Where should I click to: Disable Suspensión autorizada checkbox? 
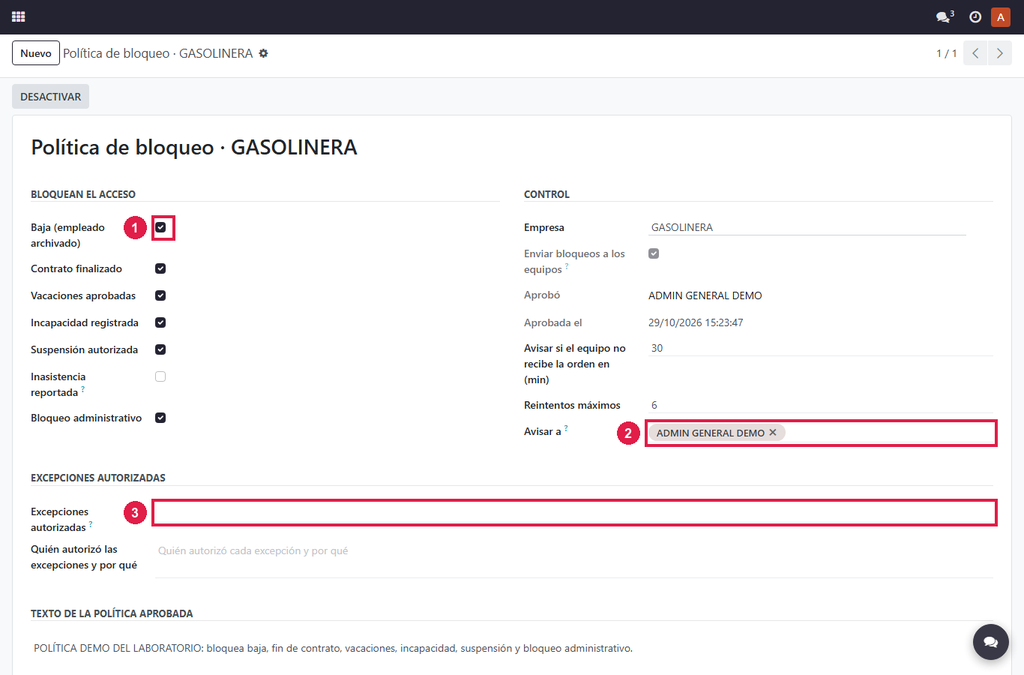161,349
